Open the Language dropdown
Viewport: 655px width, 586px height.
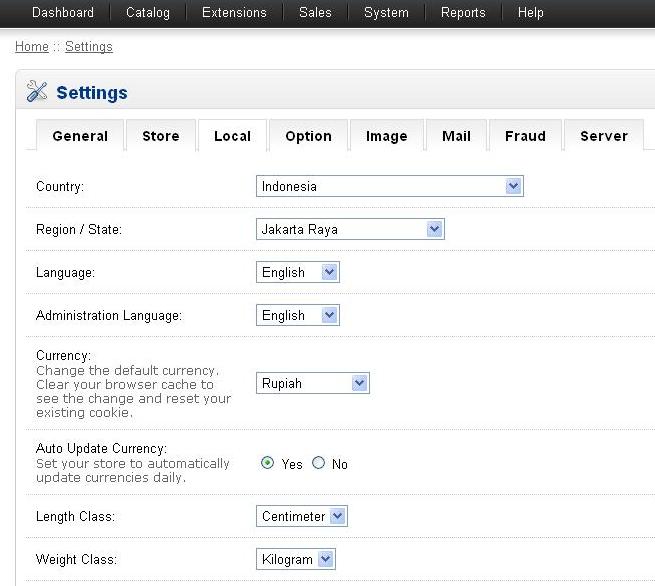pyautogui.click(x=298, y=272)
